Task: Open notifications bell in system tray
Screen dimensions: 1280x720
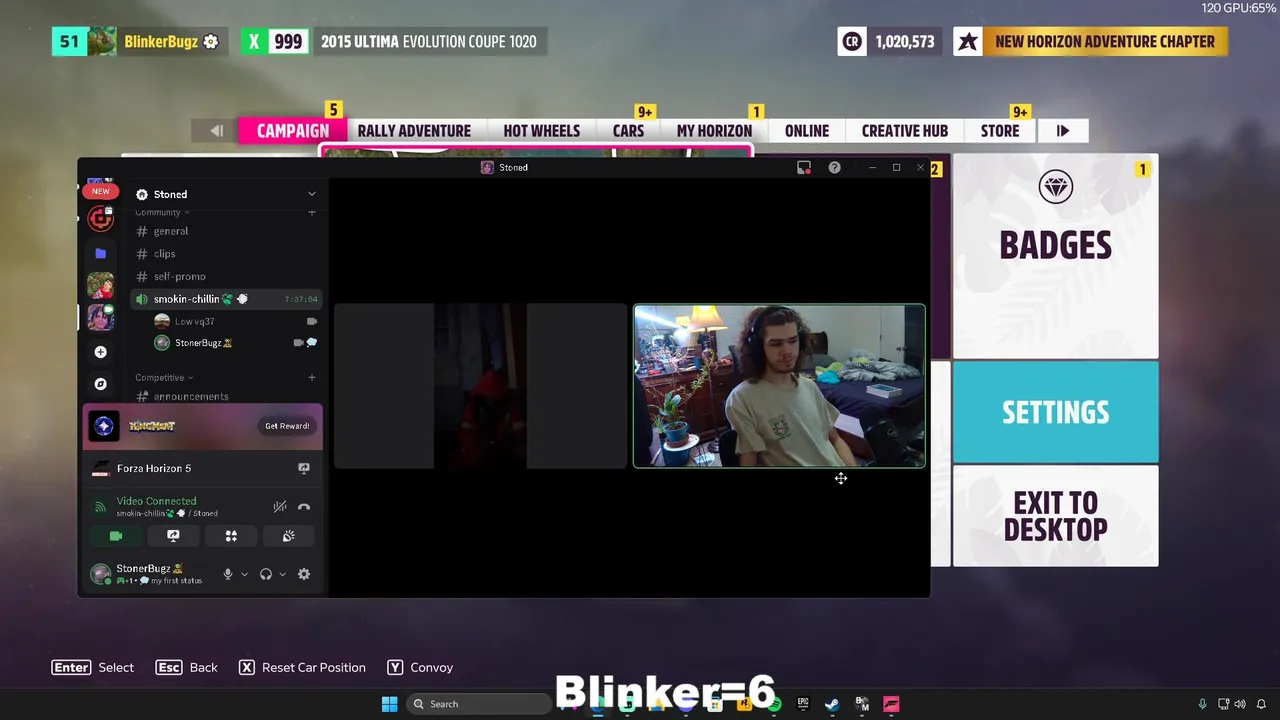Action: pos(1261,704)
